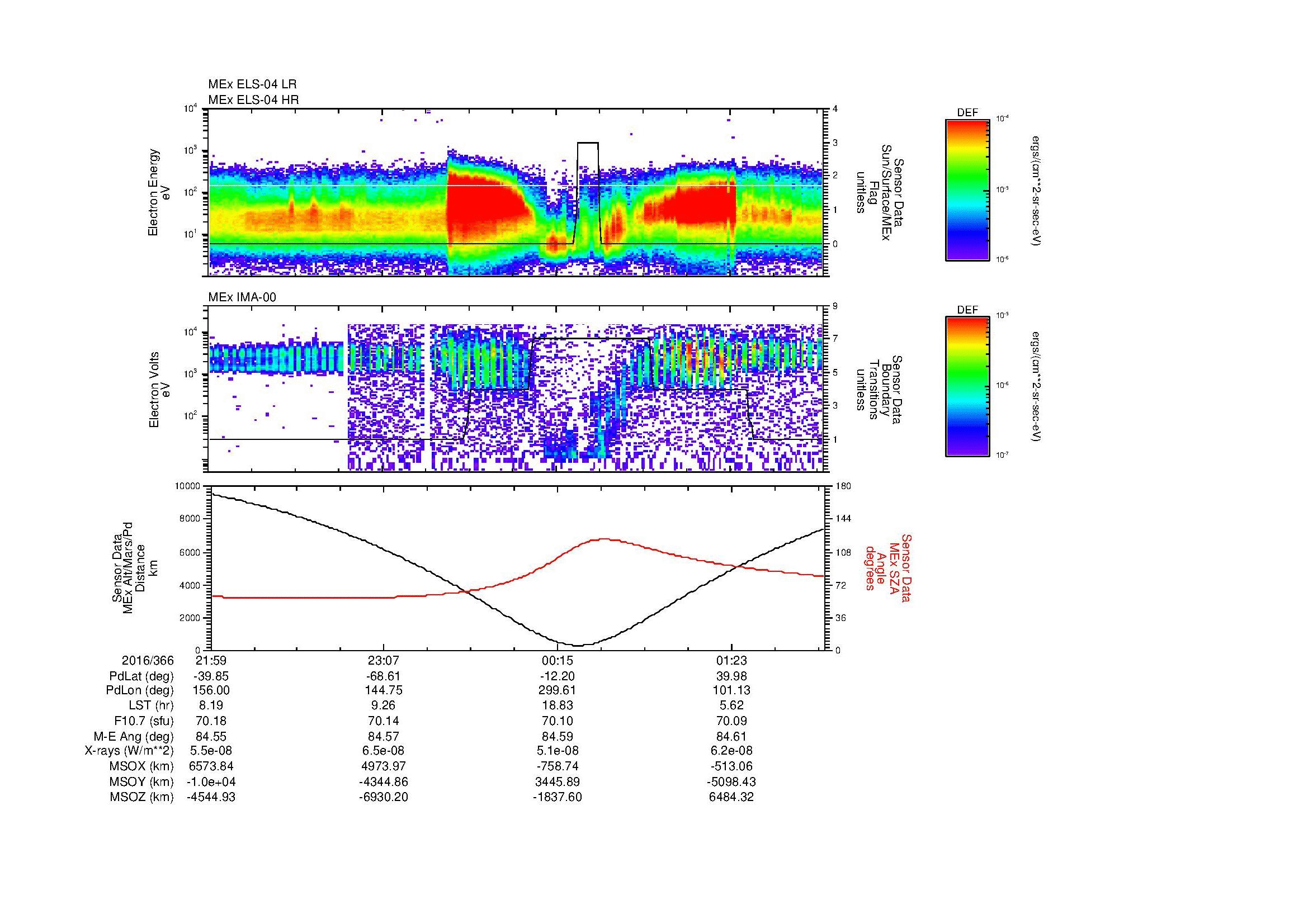Click the 'MSOZ (km)' row label
Viewport: 1308px width, 924px height.
(142, 797)
